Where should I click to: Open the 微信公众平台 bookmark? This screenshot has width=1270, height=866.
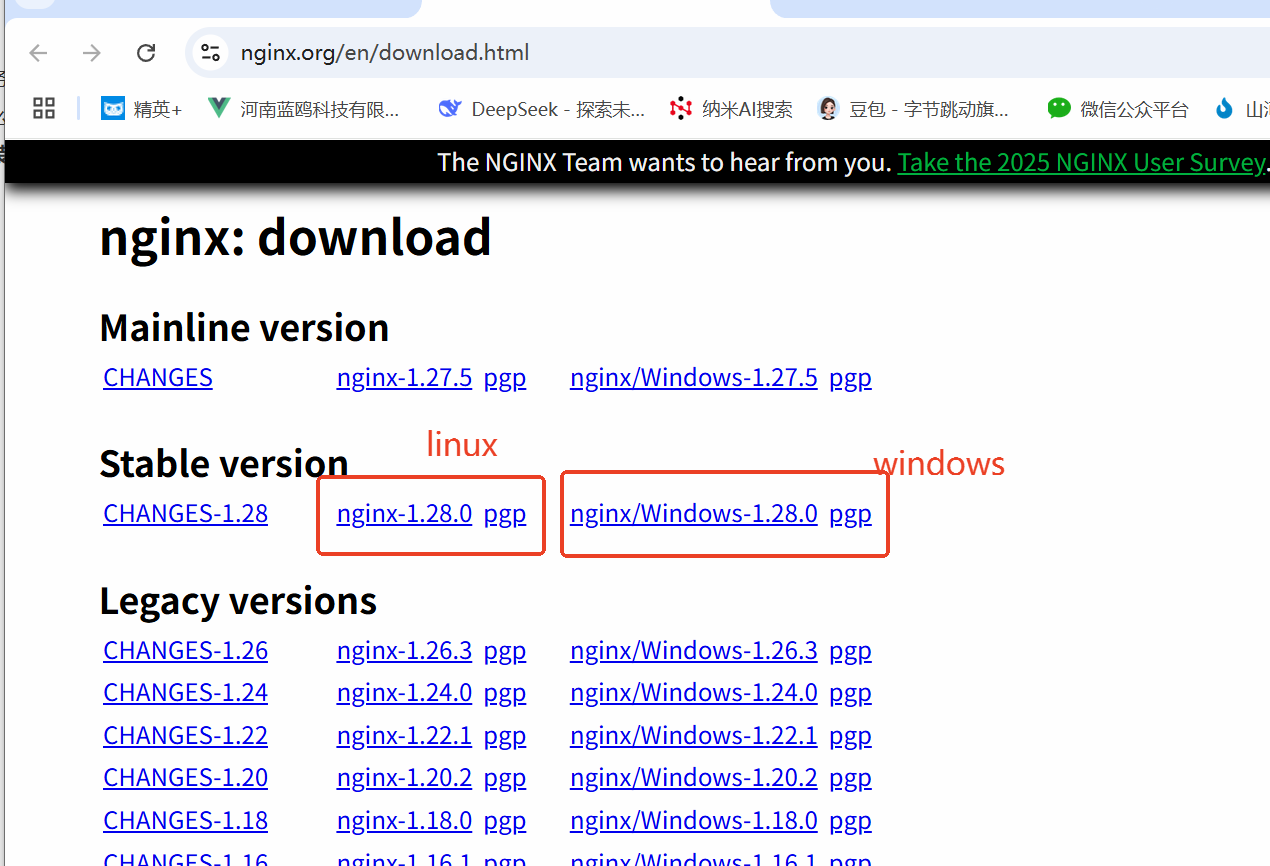[x=1118, y=109]
